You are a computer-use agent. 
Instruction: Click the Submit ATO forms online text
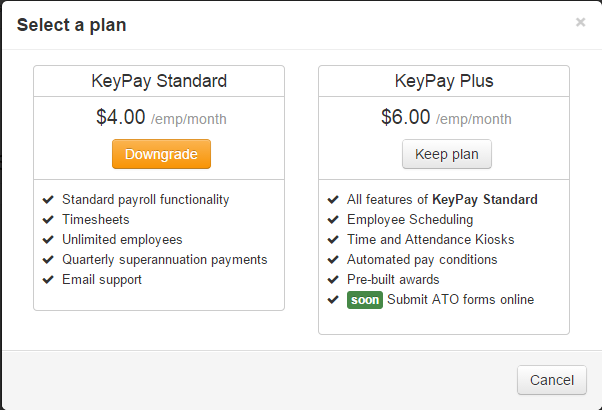(x=460, y=300)
